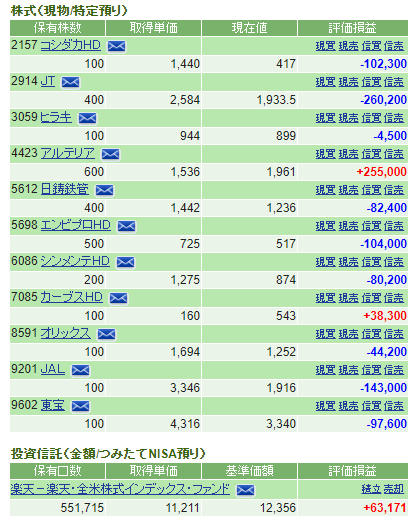Open the mail icon beside シンメンテHD
The width and height of the screenshot is (418, 528).
126,262
